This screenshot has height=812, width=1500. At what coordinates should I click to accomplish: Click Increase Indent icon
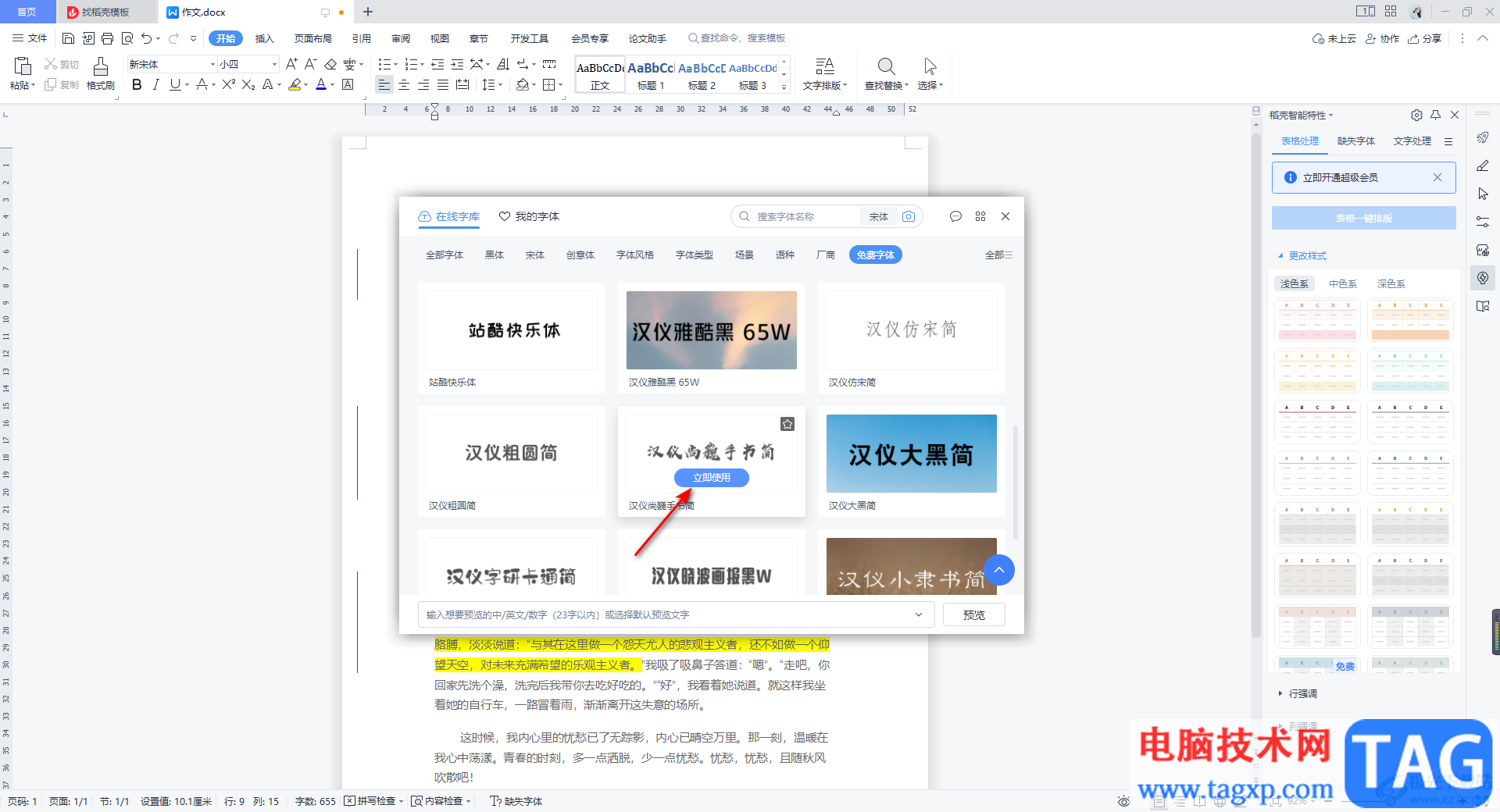tap(457, 64)
